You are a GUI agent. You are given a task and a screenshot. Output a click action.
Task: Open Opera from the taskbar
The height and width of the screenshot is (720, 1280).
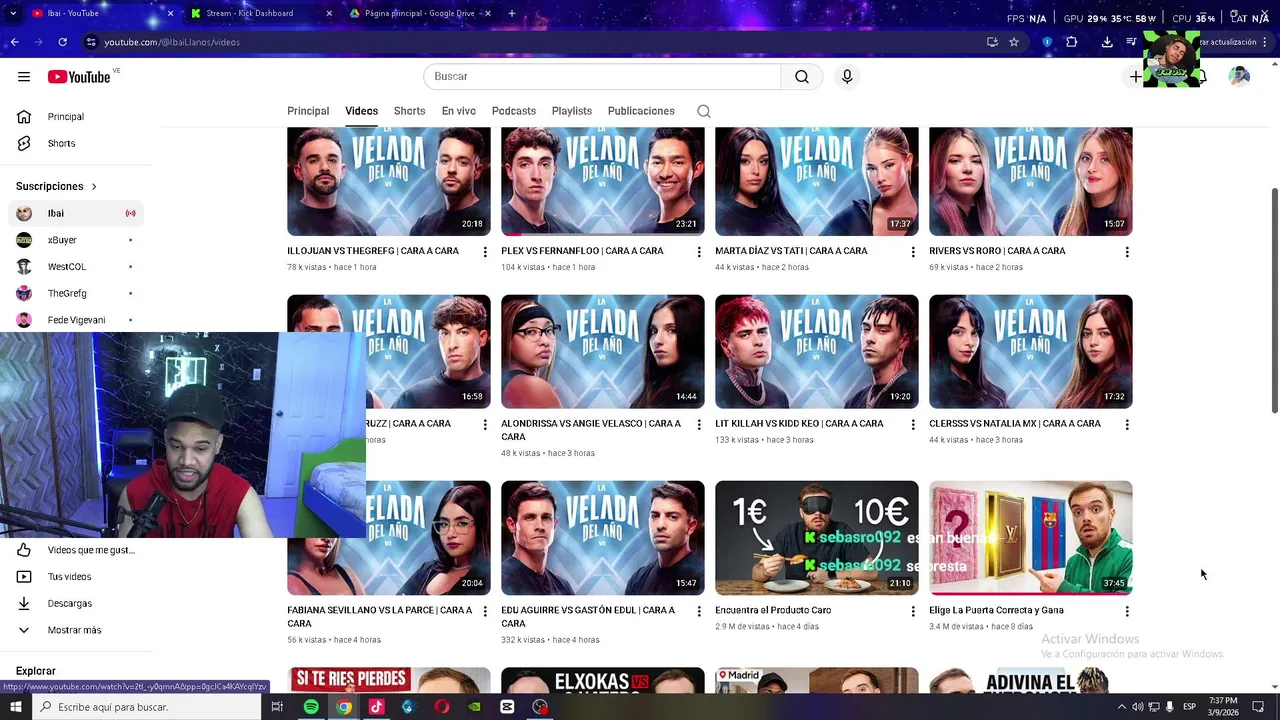(442, 707)
